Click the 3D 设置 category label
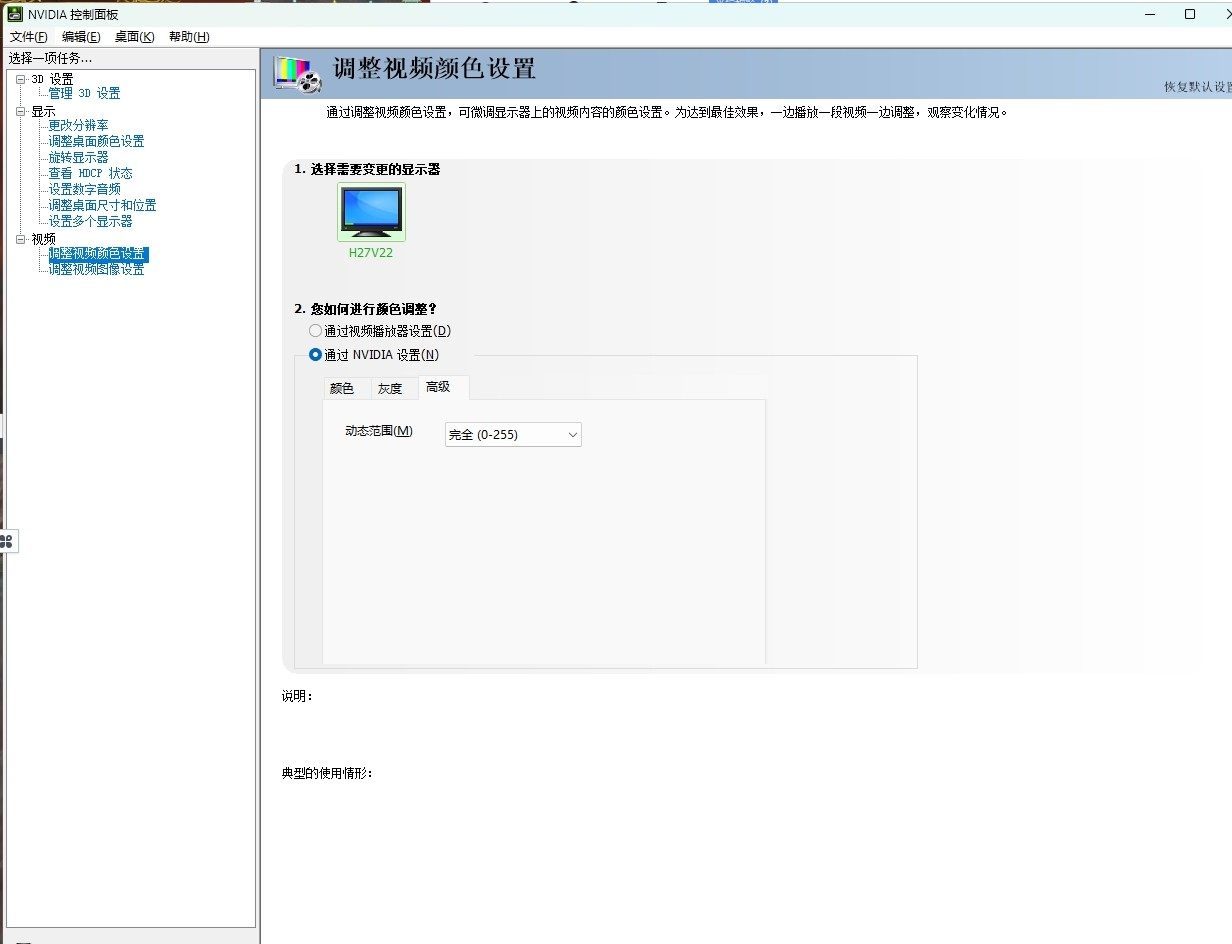This screenshot has height=944, width=1232. click(x=52, y=79)
